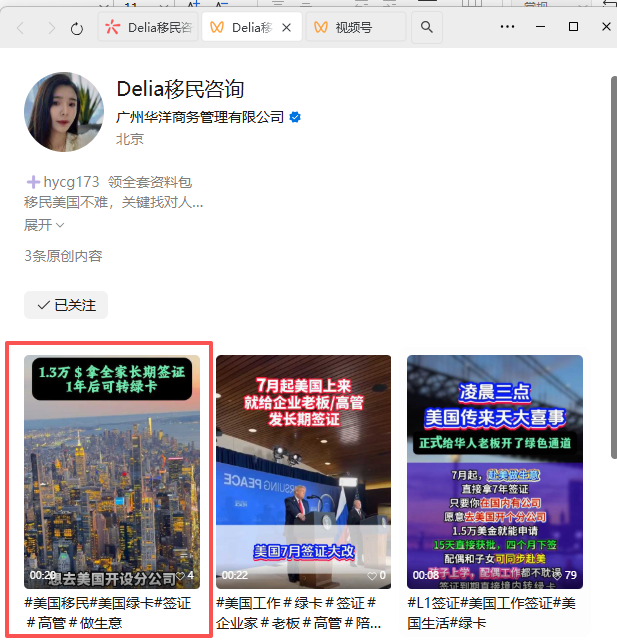Click the hycg173 contact ID text
The image size is (617, 641).
pyautogui.click(x=71, y=182)
